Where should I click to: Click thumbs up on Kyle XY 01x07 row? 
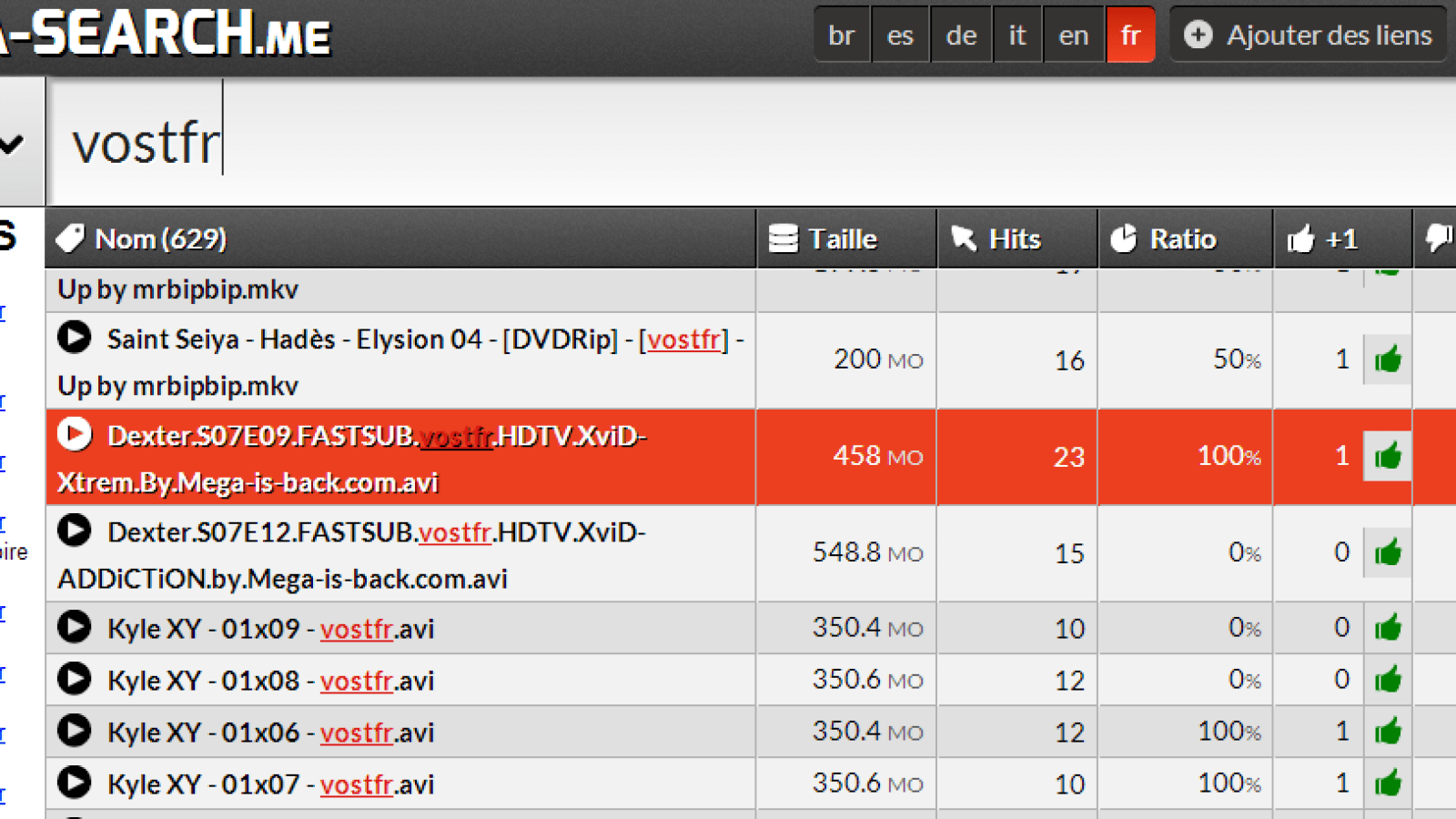[1388, 784]
